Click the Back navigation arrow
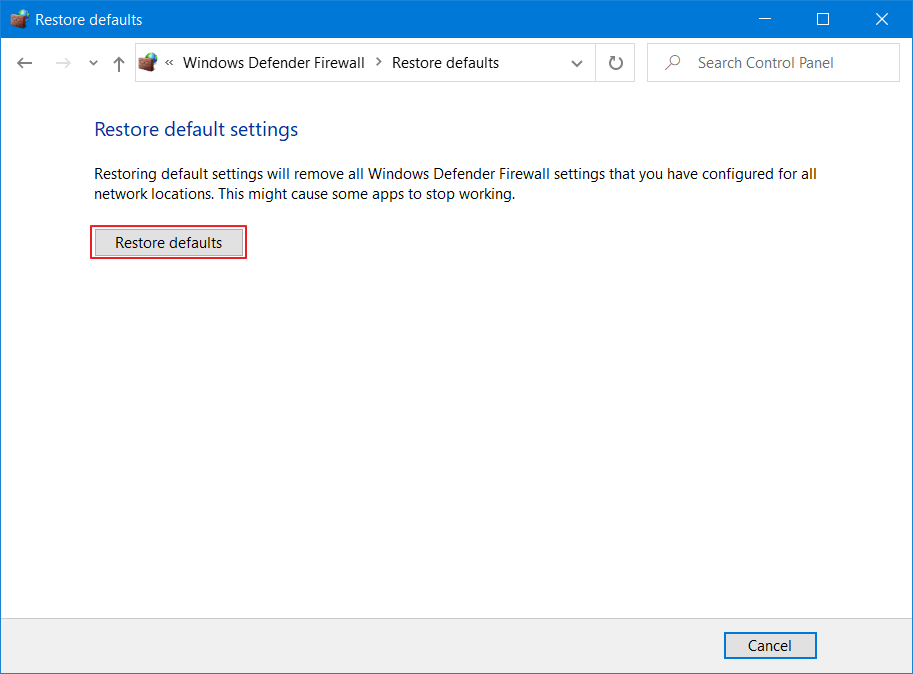This screenshot has height=674, width=913. (x=24, y=62)
